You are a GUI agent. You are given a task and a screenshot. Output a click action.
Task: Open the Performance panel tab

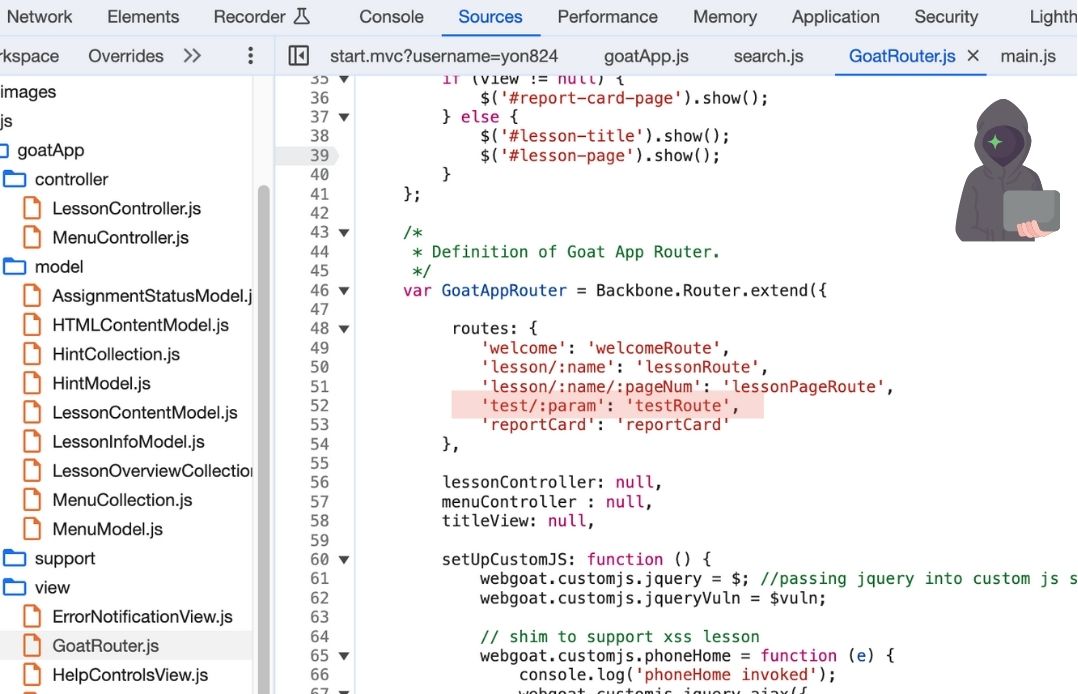(x=607, y=17)
